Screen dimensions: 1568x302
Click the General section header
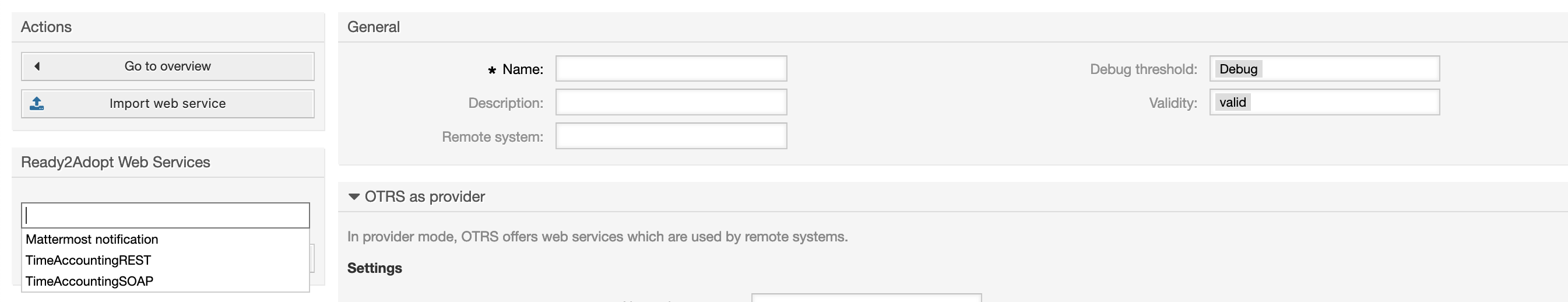(373, 27)
